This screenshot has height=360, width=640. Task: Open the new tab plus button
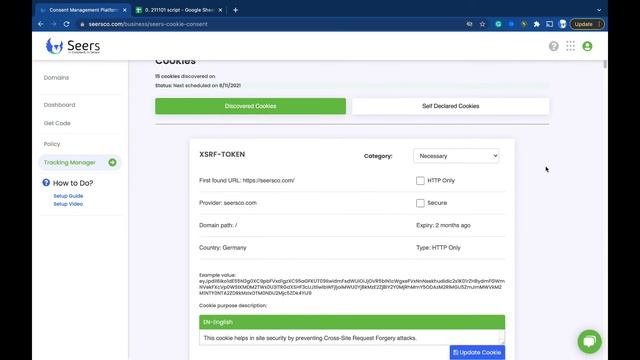tap(236, 10)
